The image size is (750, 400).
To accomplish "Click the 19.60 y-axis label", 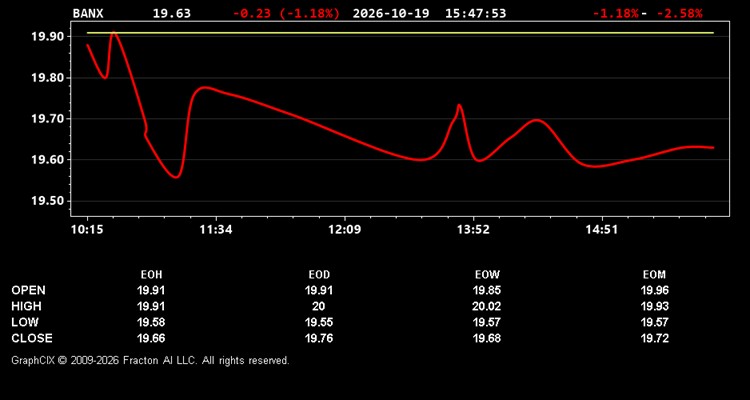I will pyautogui.click(x=48, y=160).
